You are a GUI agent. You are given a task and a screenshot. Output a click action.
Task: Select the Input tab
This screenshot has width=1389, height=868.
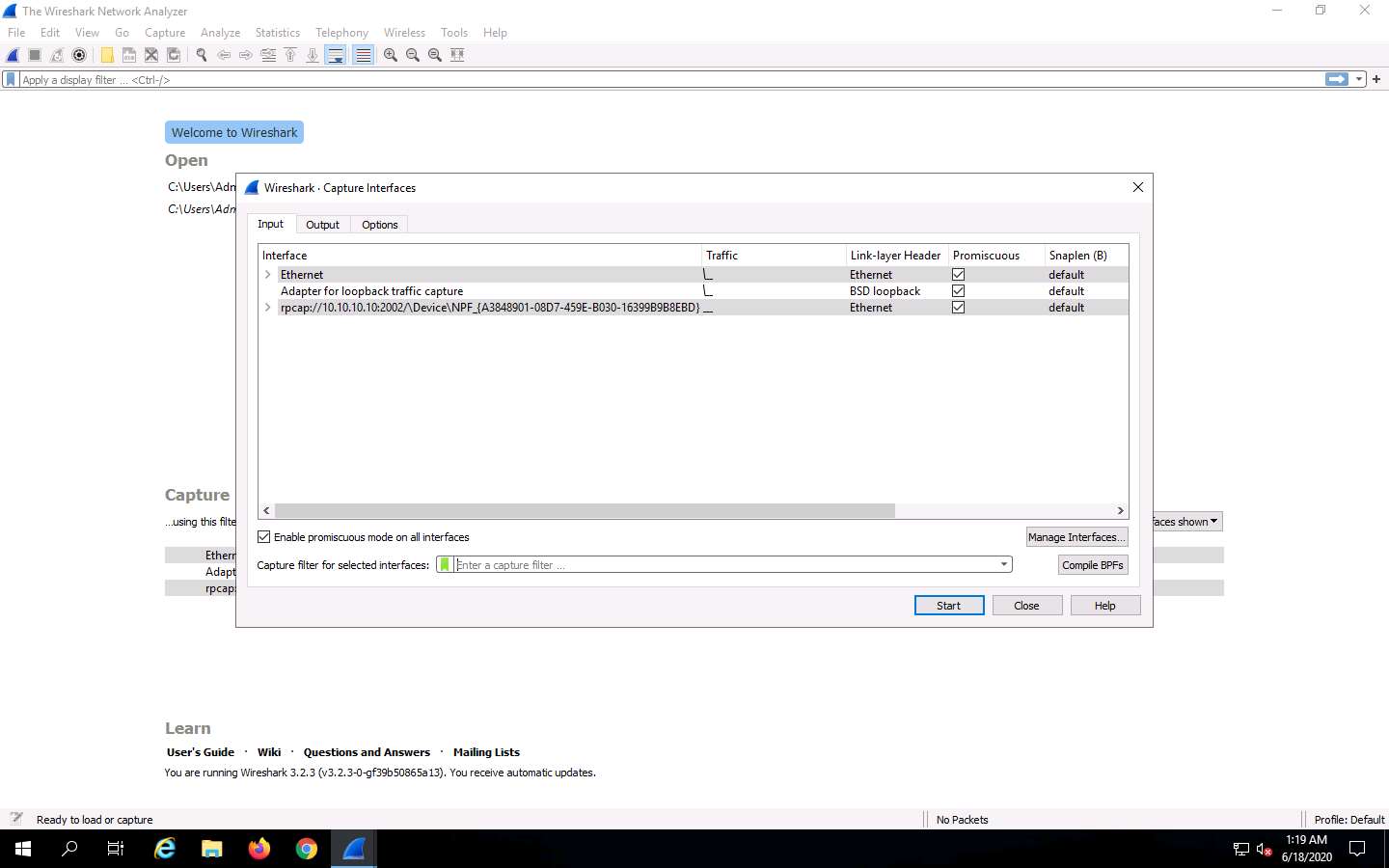(270, 224)
